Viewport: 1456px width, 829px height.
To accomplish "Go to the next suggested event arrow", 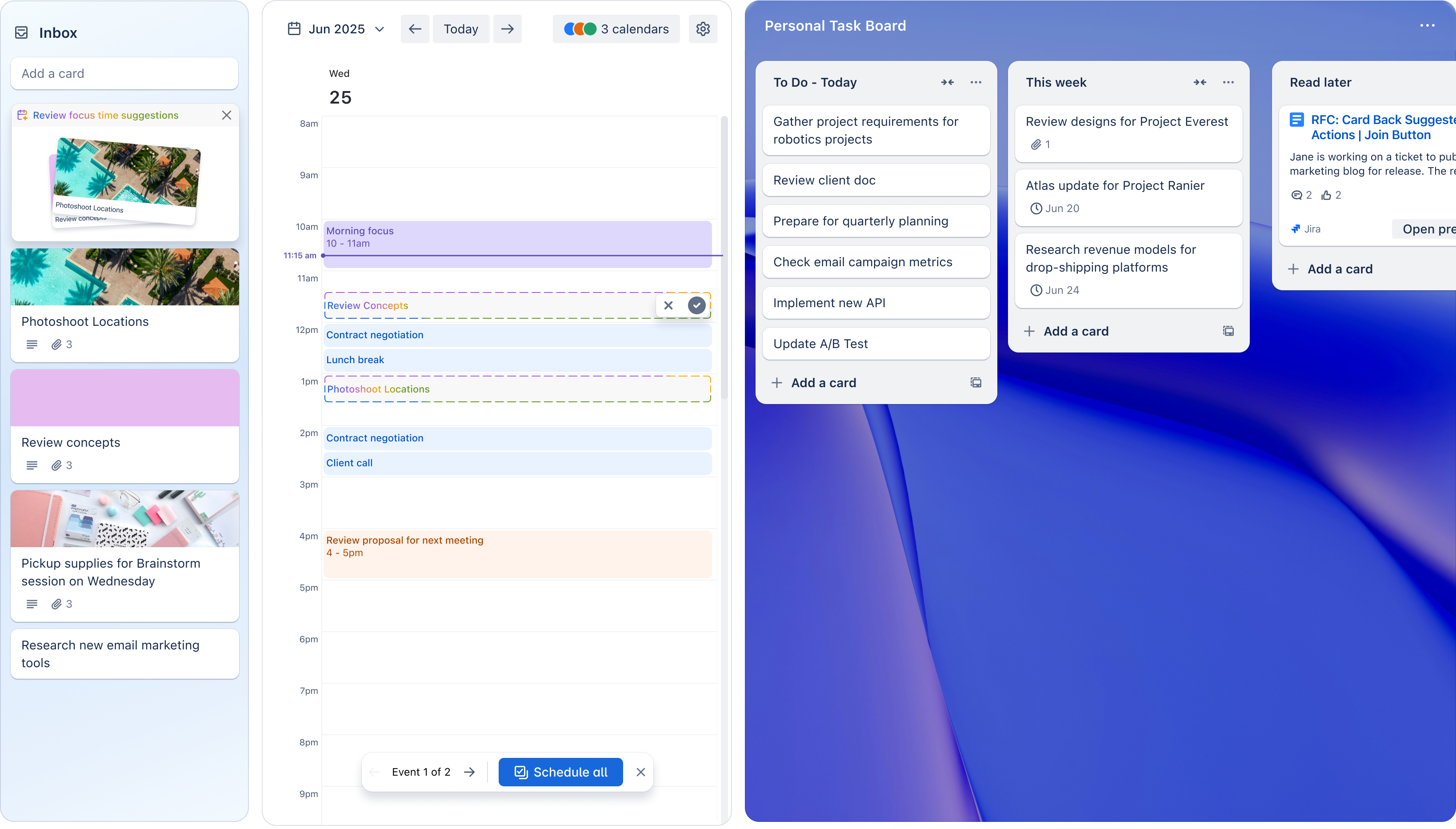I will 470,772.
